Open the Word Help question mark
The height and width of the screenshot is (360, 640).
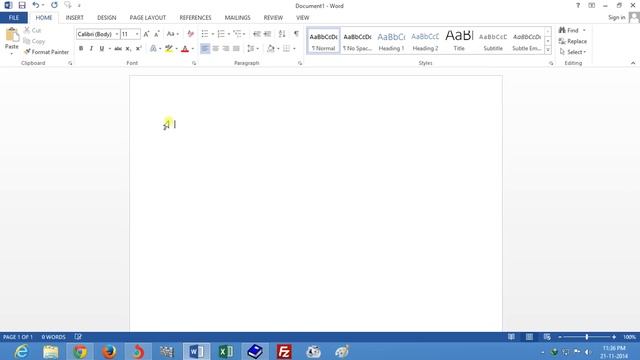(x=578, y=5)
